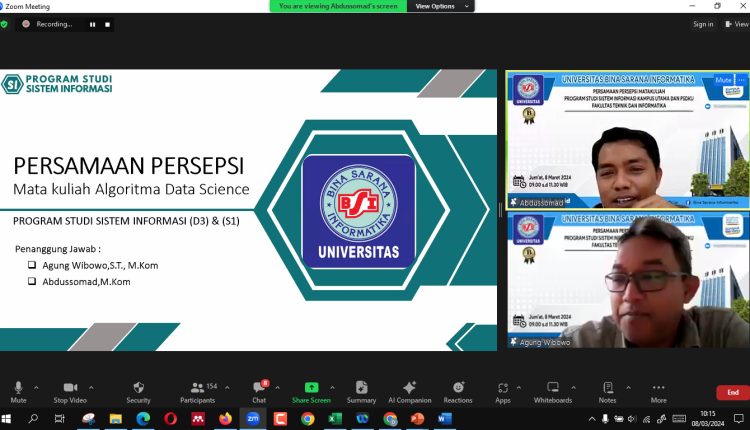Open Task View on the taskbar

click(60, 419)
